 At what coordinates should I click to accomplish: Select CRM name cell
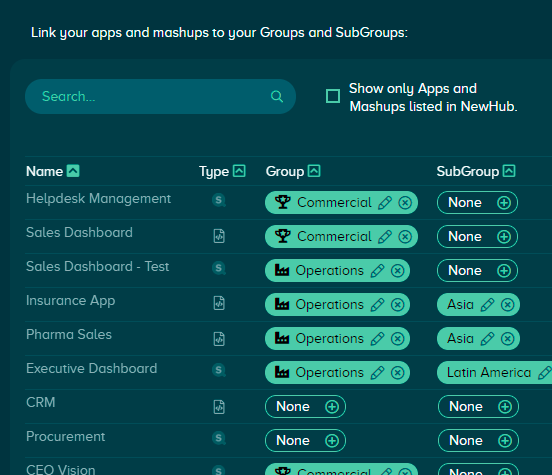(x=40, y=402)
